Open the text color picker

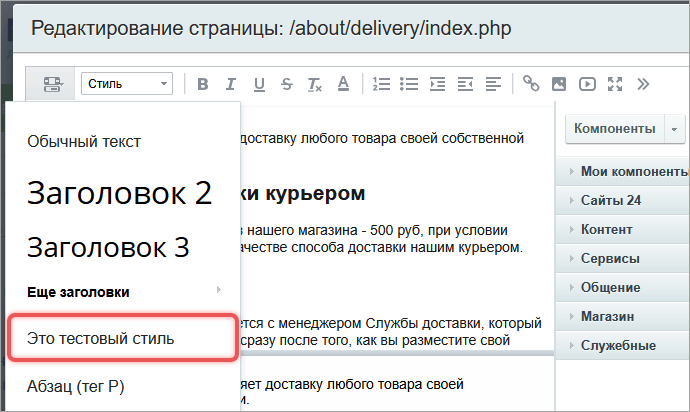(x=343, y=84)
